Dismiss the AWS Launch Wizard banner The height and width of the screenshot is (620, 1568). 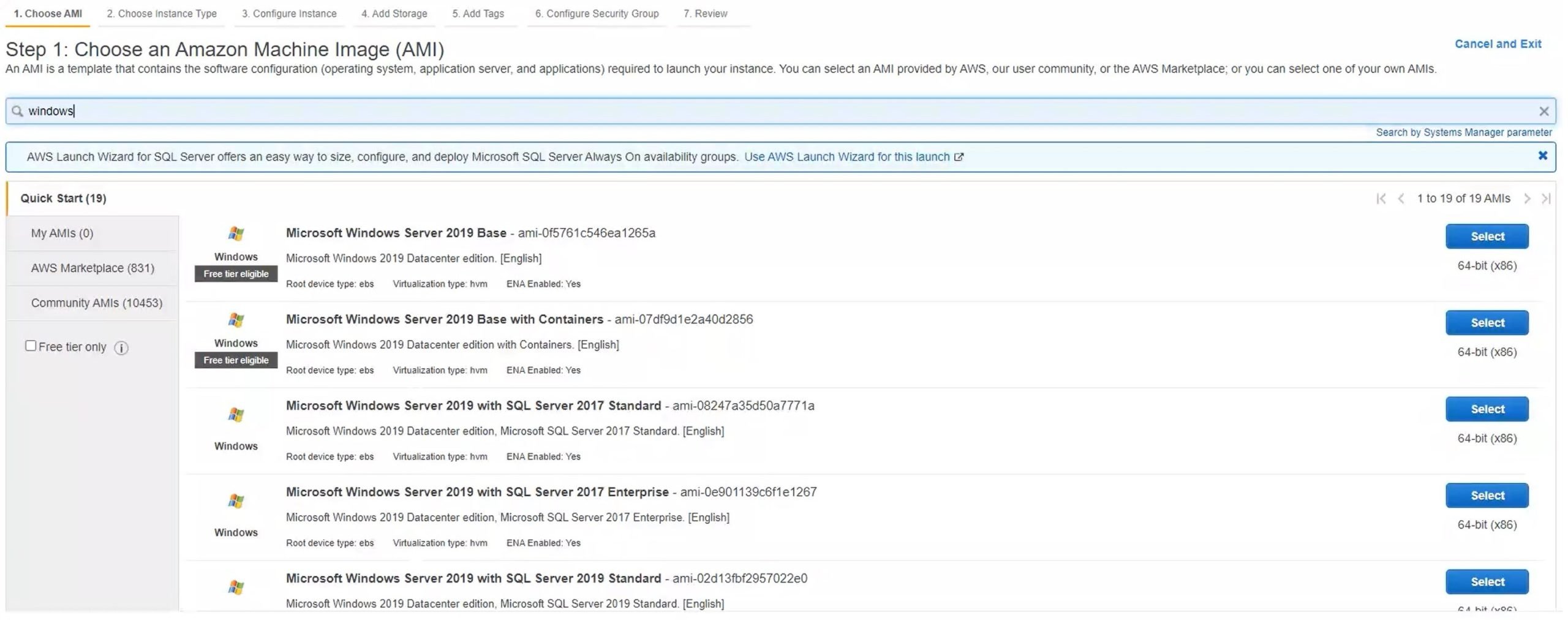point(1542,156)
